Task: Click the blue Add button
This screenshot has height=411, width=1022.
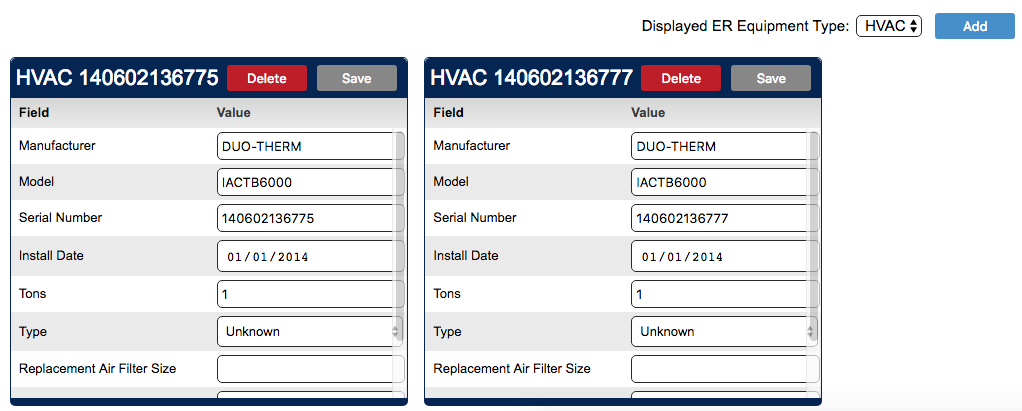Action: [974, 26]
